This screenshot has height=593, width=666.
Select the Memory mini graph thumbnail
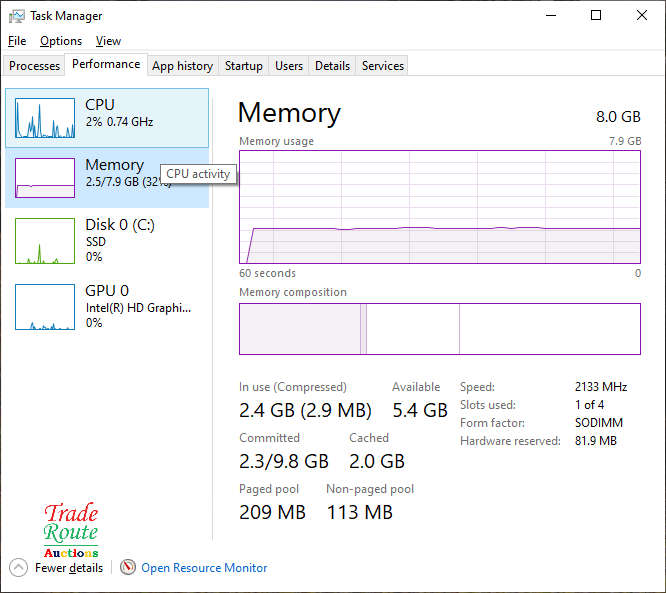coord(45,178)
